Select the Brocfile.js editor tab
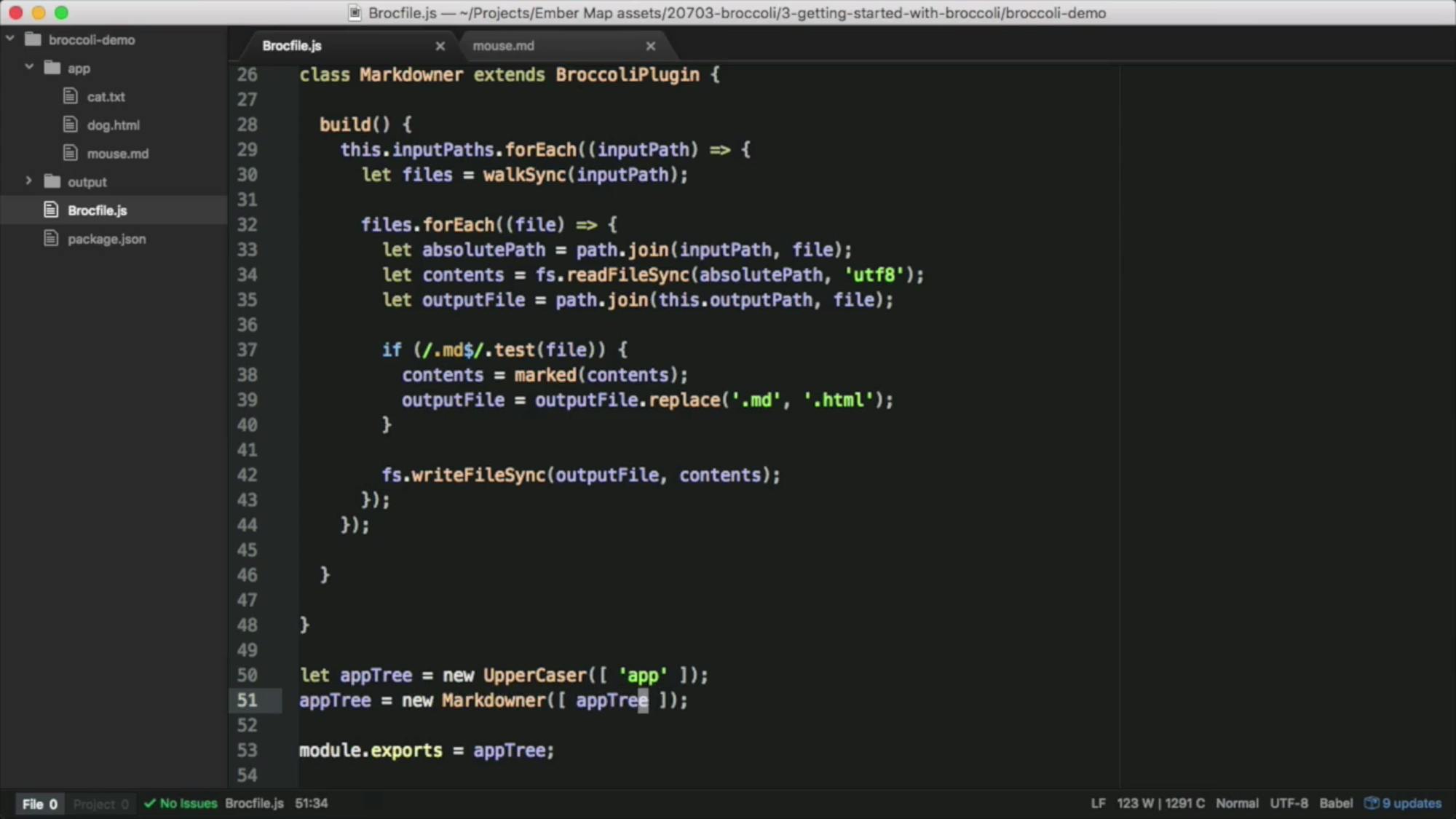Screen dimensions: 1456x819 [292, 45]
